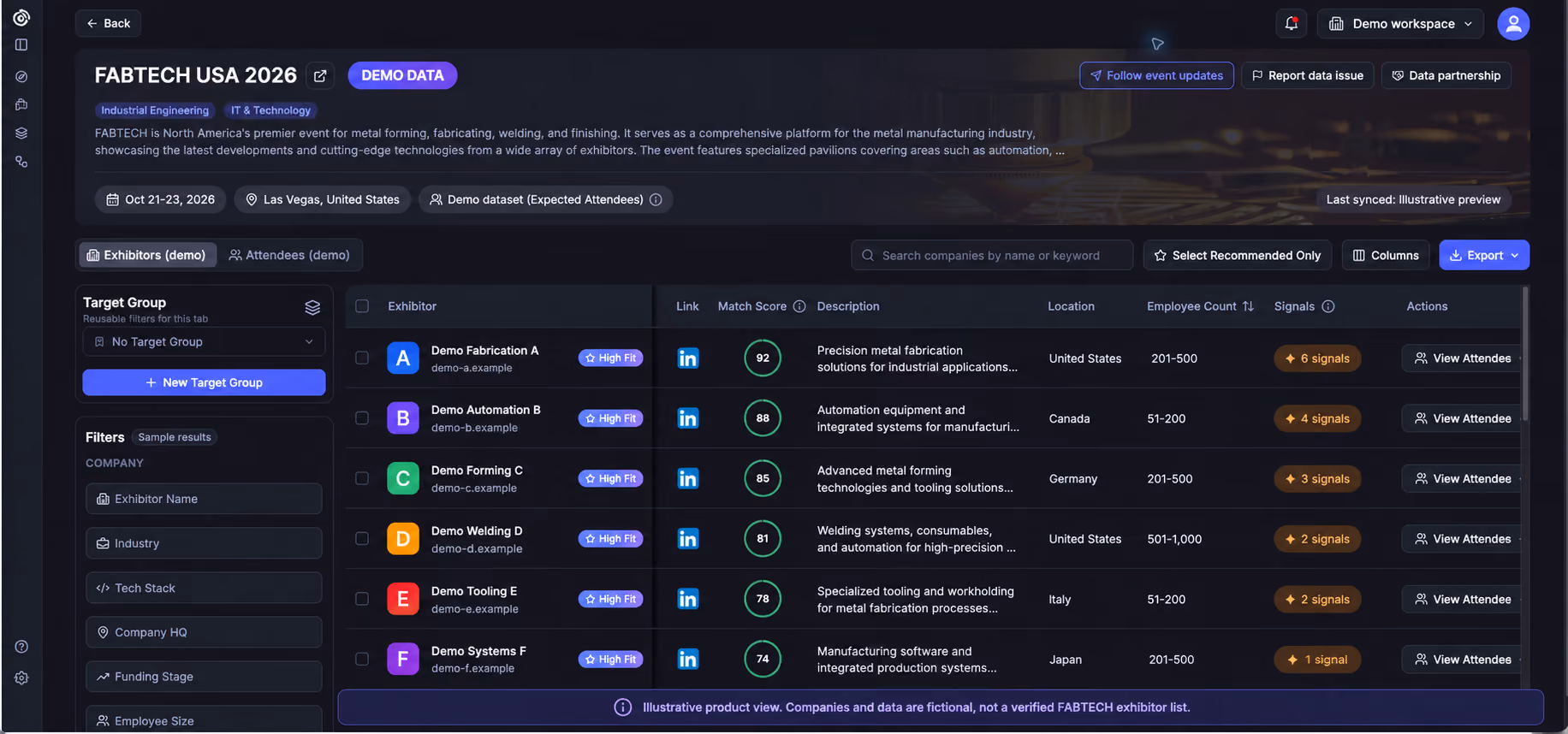Focus the search companies field
This screenshot has height=734, width=1568.
pyautogui.click(x=992, y=255)
